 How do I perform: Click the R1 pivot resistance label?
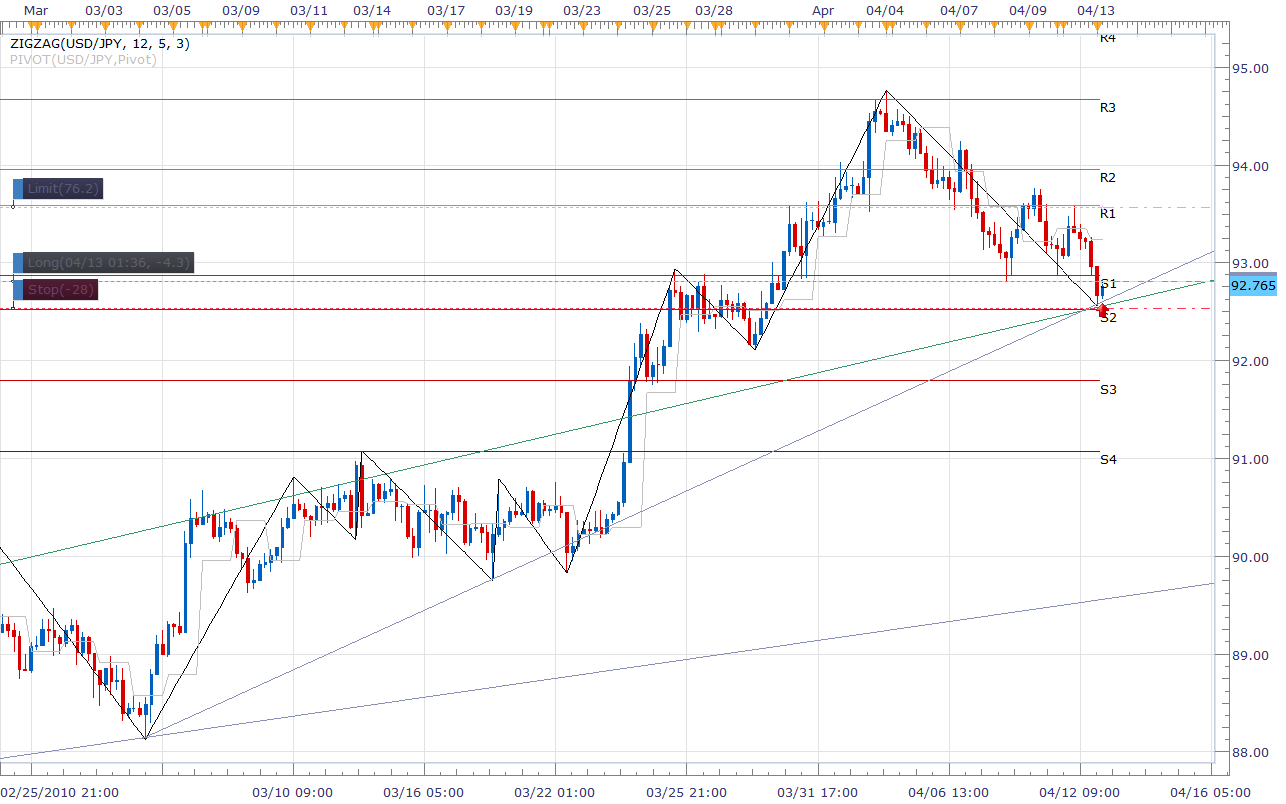pos(1107,213)
